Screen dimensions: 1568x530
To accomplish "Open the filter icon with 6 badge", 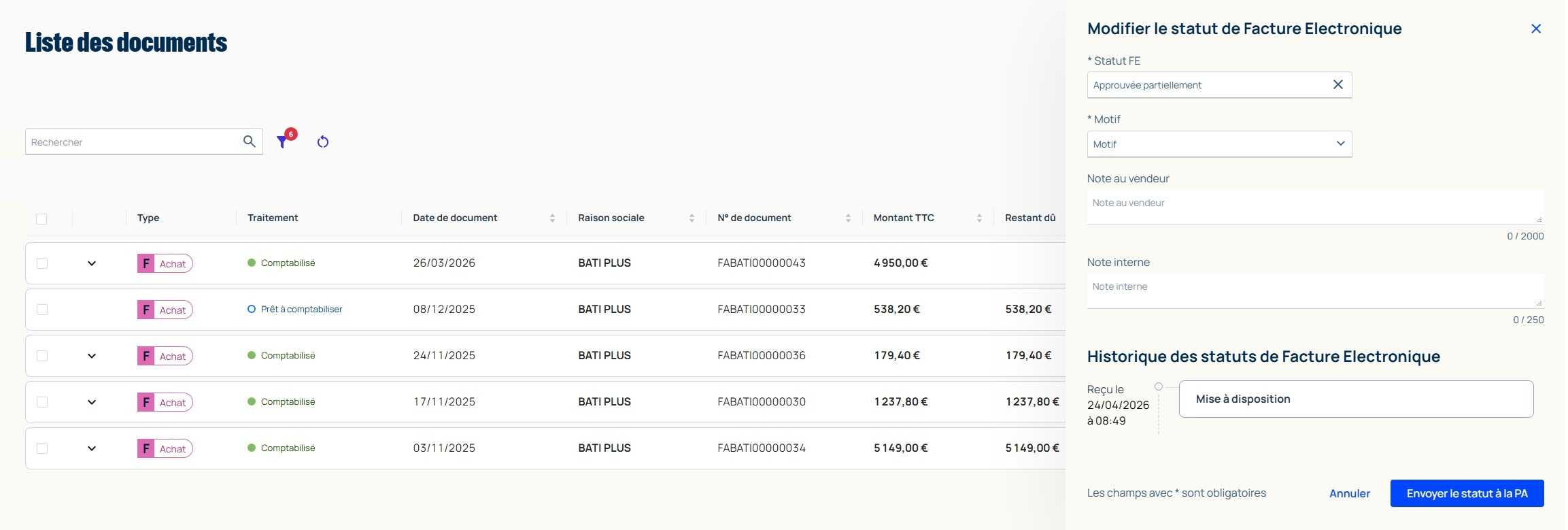I will (x=286, y=139).
